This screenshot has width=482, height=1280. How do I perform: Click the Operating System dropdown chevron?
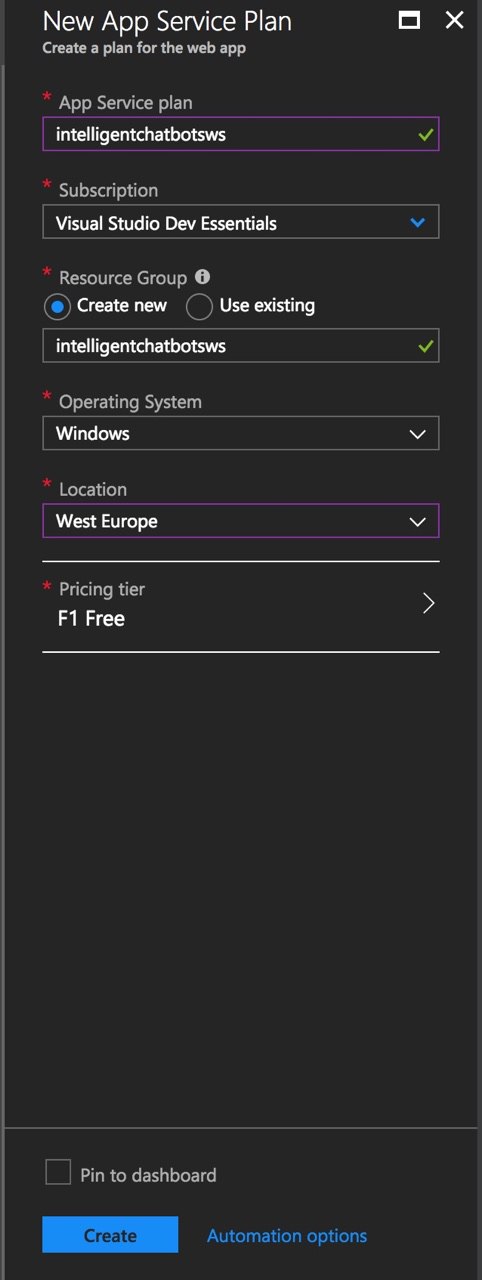[x=418, y=434]
